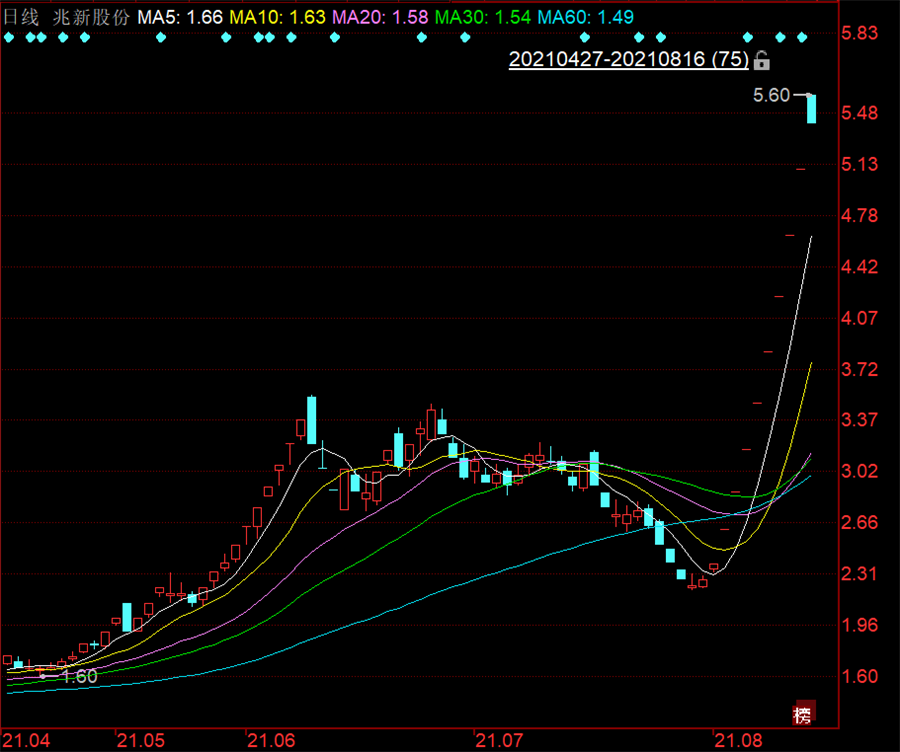Click the unlock padlock icon beside date range
Screen dimensions: 900x752
pyautogui.click(x=762, y=60)
